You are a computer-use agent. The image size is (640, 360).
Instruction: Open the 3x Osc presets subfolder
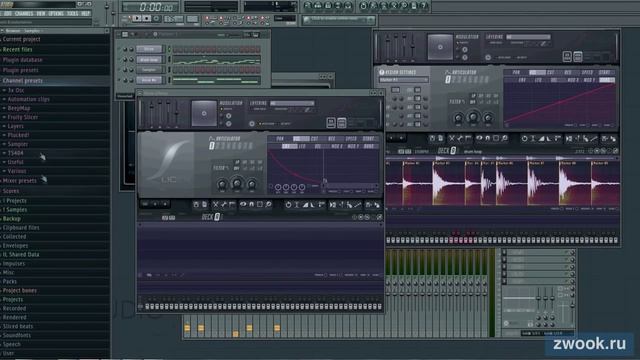click(16, 90)
